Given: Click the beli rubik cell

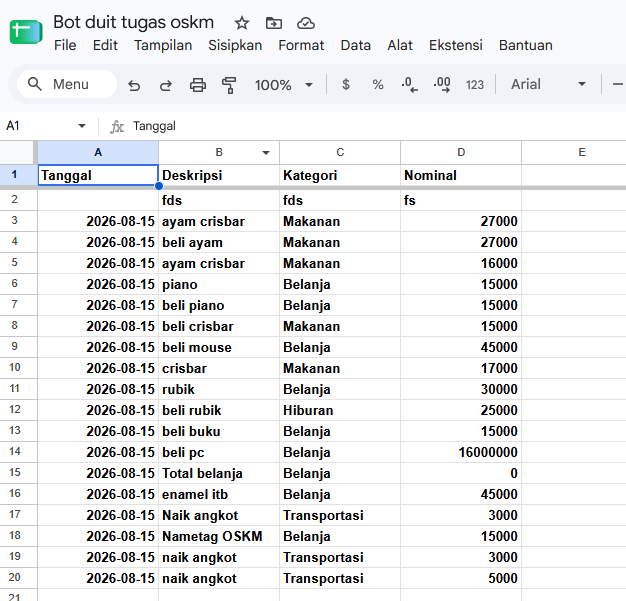Looking at the screenshot, I should tap(219, 410).
